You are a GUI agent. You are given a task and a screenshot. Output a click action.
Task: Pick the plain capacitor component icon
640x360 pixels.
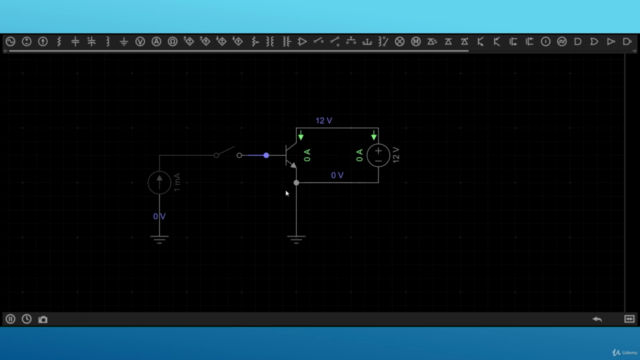coord(75,42)
